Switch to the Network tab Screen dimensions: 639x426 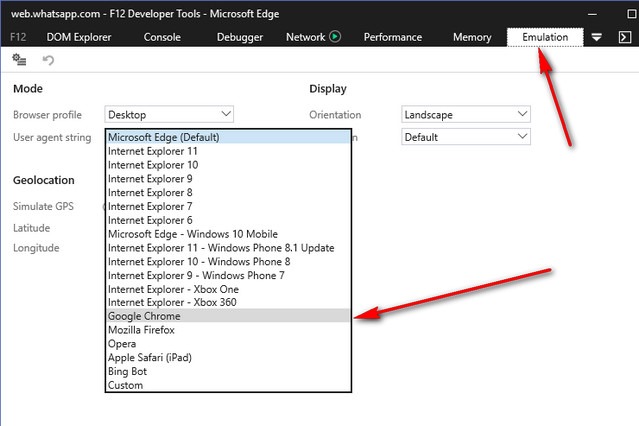[306, 37]
